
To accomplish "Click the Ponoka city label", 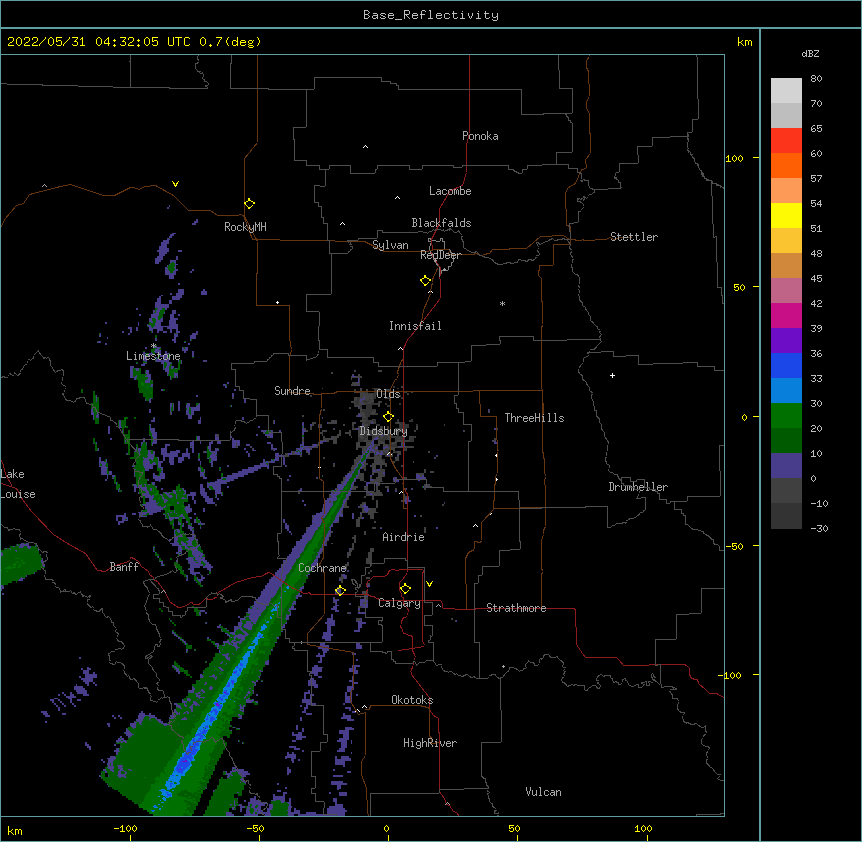I will [480, 136].
